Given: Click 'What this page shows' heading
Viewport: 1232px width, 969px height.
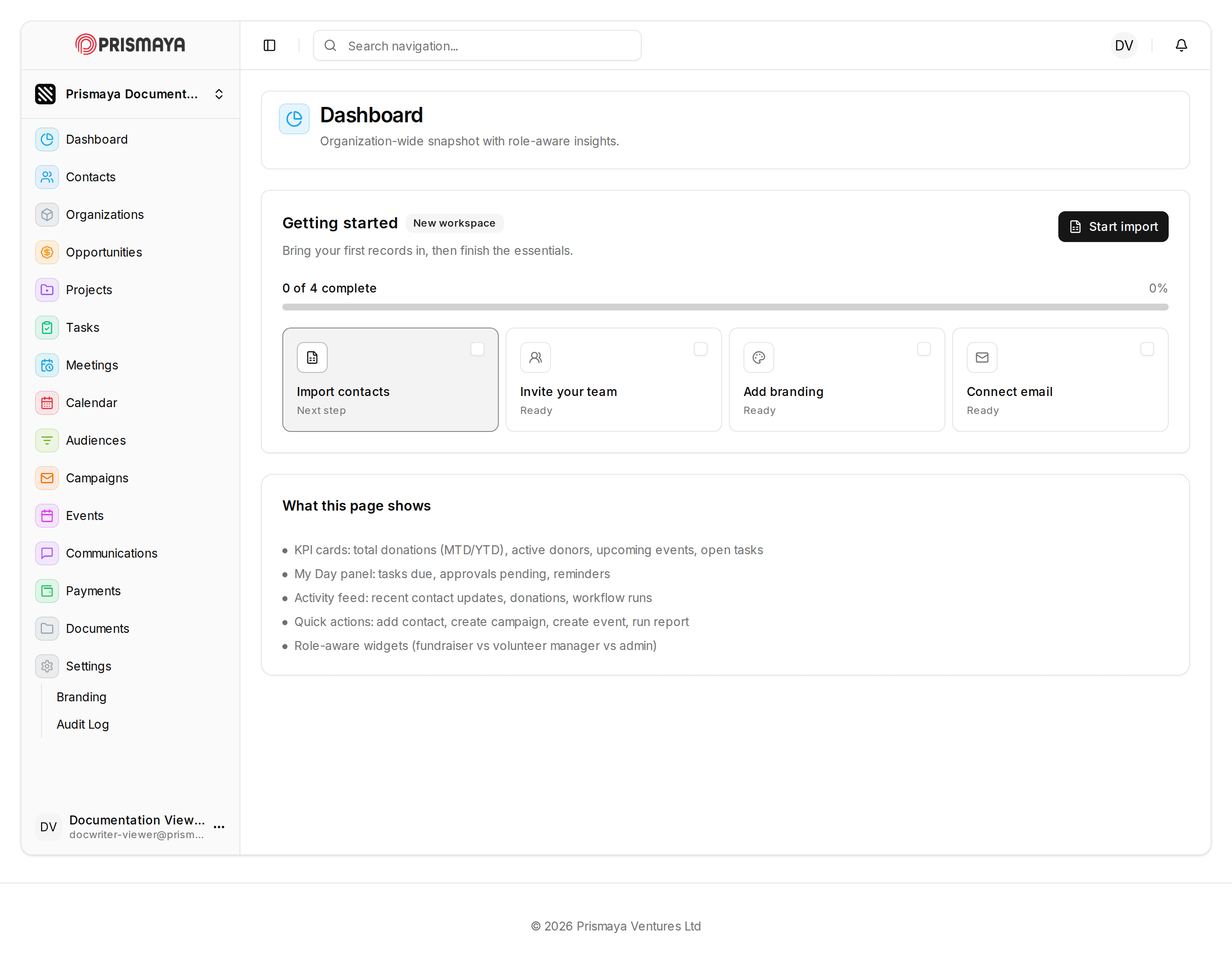Looking at the screenshot, I should pyautogui.click(x=356, y=505).
